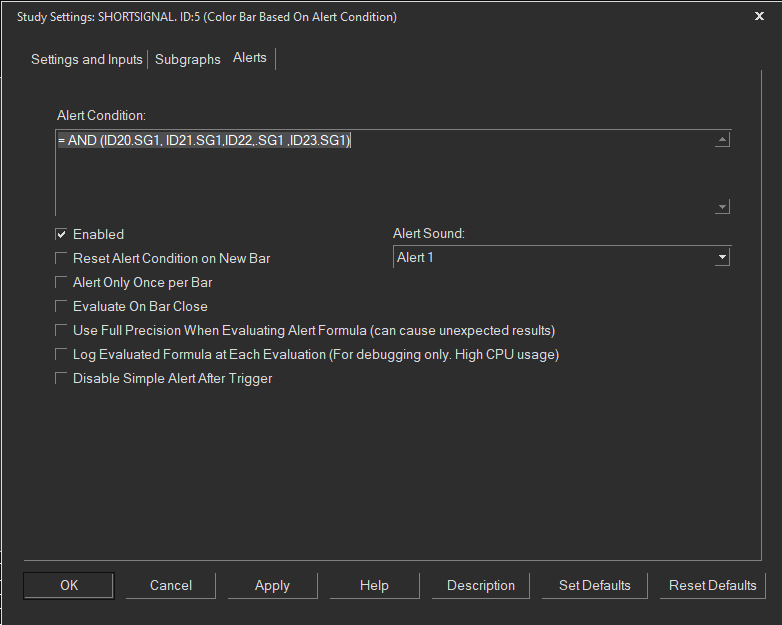Select the Alerts tab
782x625 pixels.
coord(250,58)
